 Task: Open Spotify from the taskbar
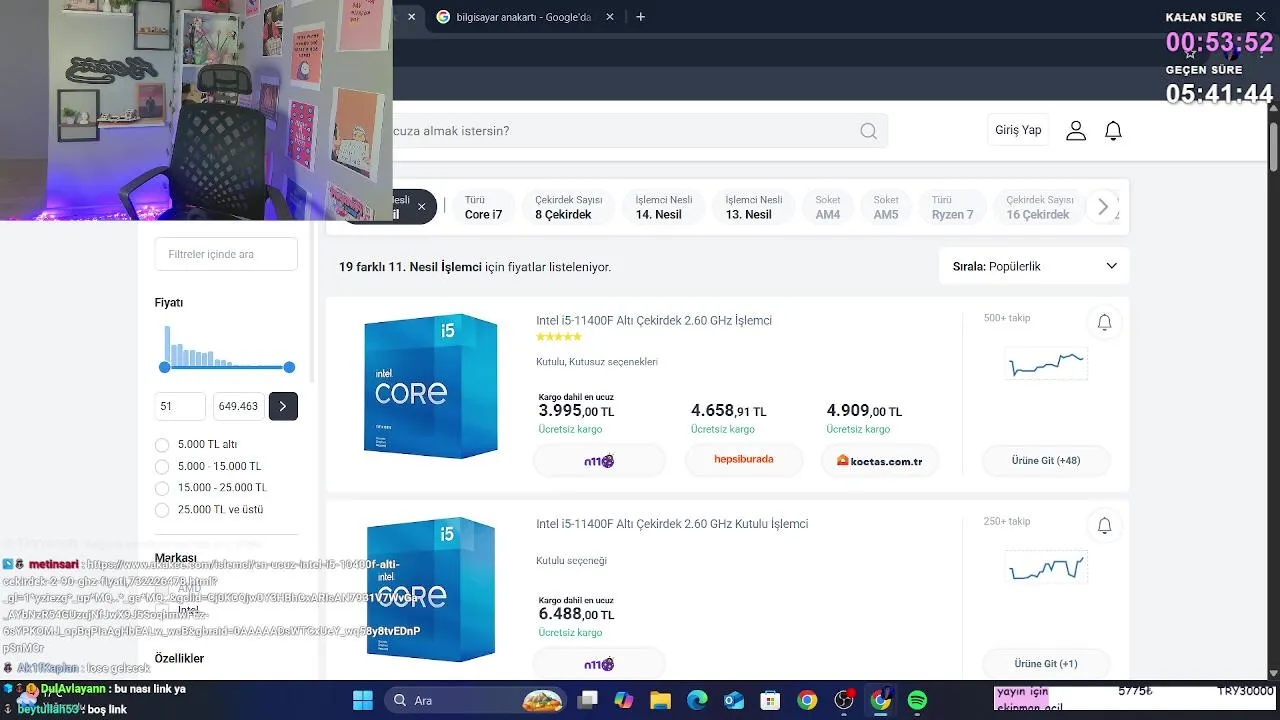coord(917,700)
